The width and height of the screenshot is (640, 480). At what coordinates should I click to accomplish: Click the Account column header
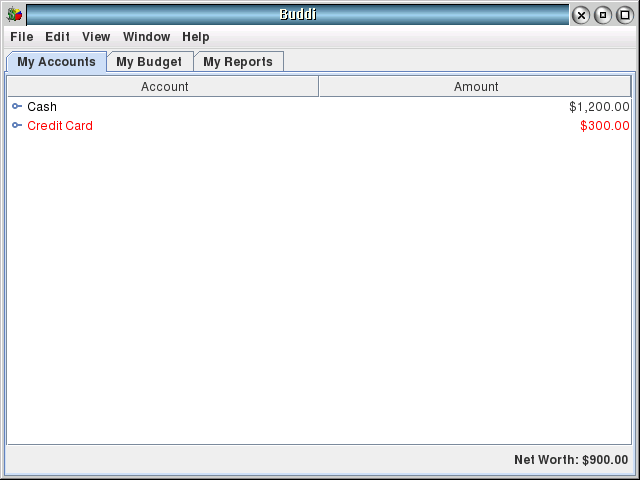pos(164,87)
